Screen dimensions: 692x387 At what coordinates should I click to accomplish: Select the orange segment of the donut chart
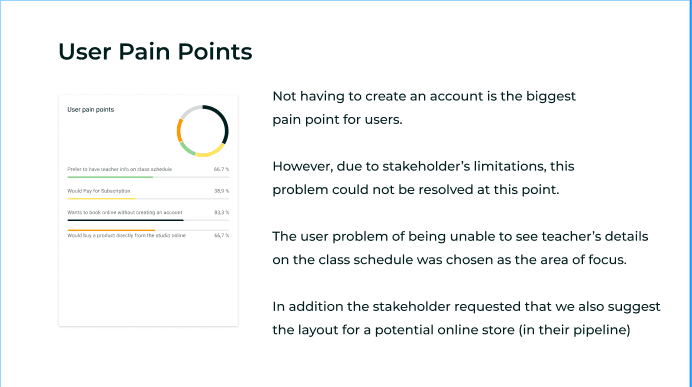click(179, 131)
